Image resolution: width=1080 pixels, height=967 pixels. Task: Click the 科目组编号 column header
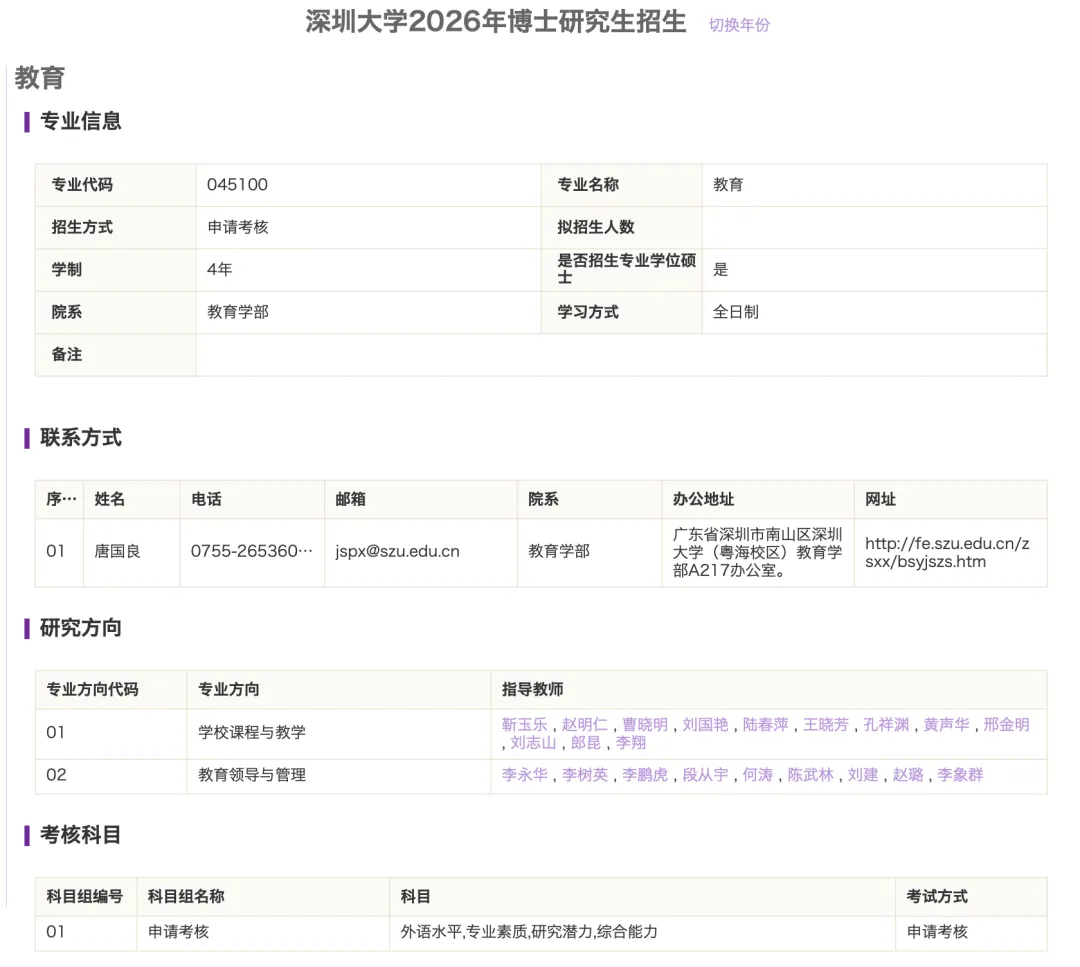[x=85, y=896]
